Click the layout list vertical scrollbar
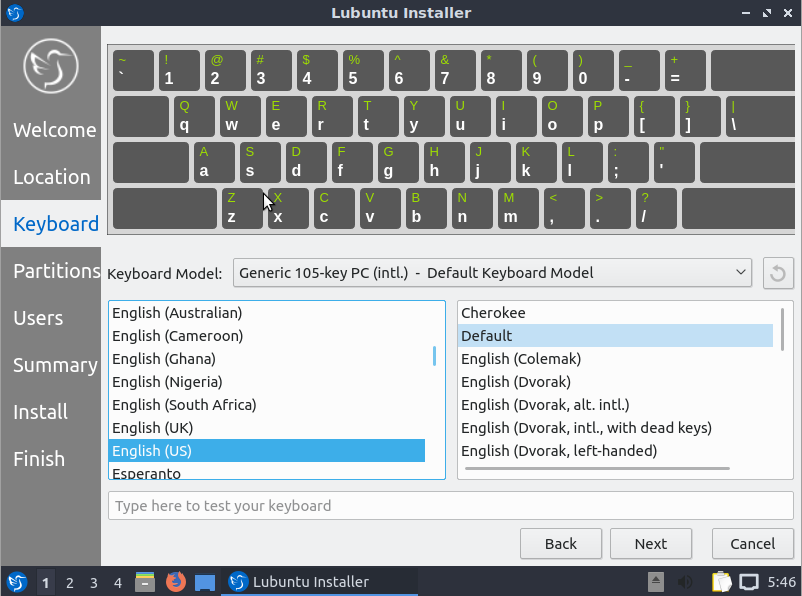This screenshot has height=596, width=802. tap(434, 356)
